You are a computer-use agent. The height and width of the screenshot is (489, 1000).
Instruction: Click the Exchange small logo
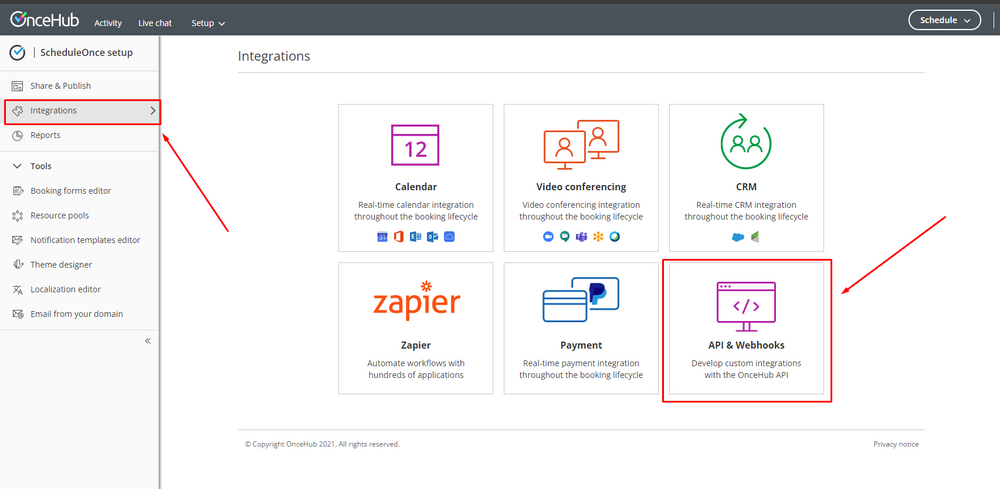415,237
